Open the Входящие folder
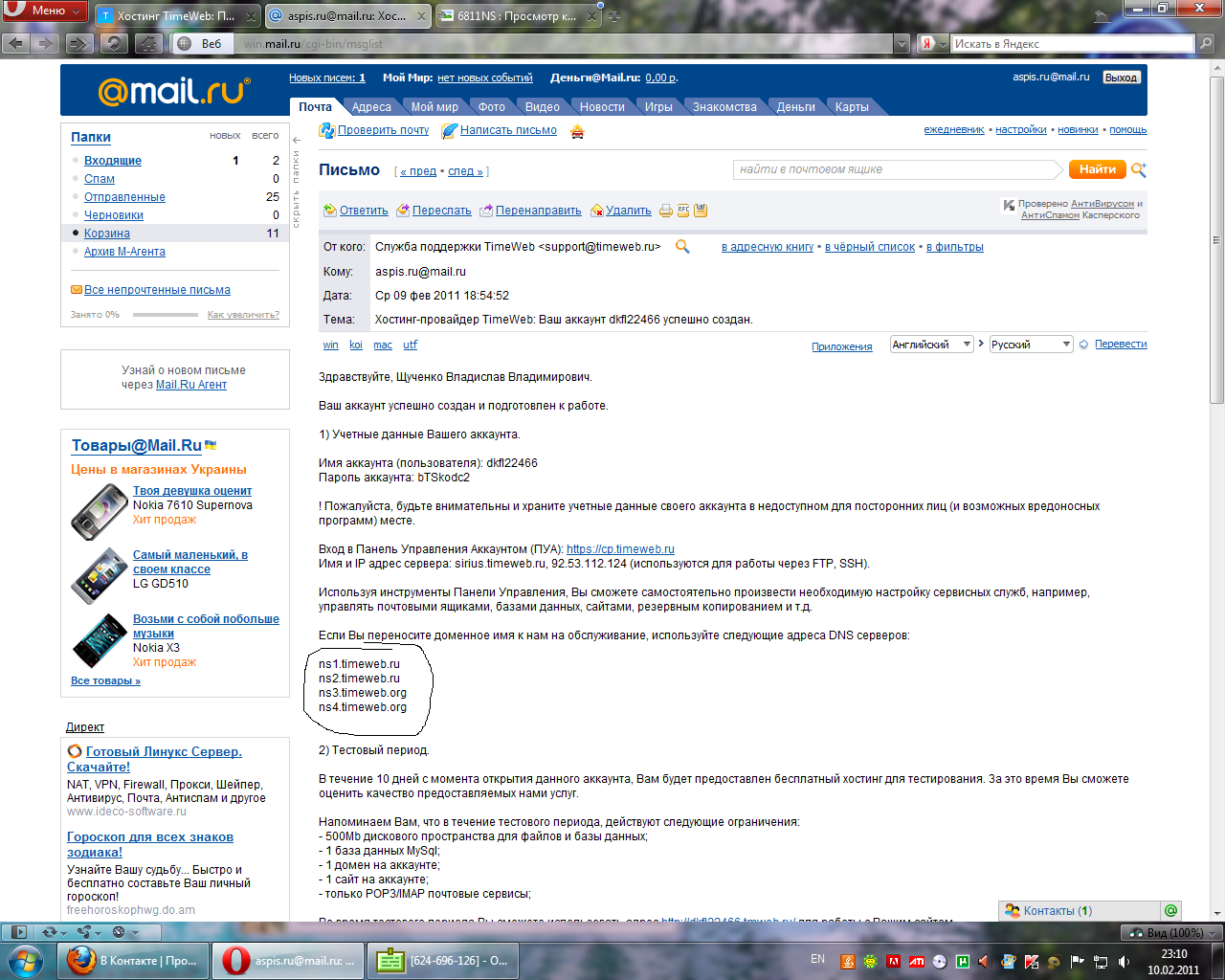The height and width of the screenshot is (980, 1225). [113, 161]
